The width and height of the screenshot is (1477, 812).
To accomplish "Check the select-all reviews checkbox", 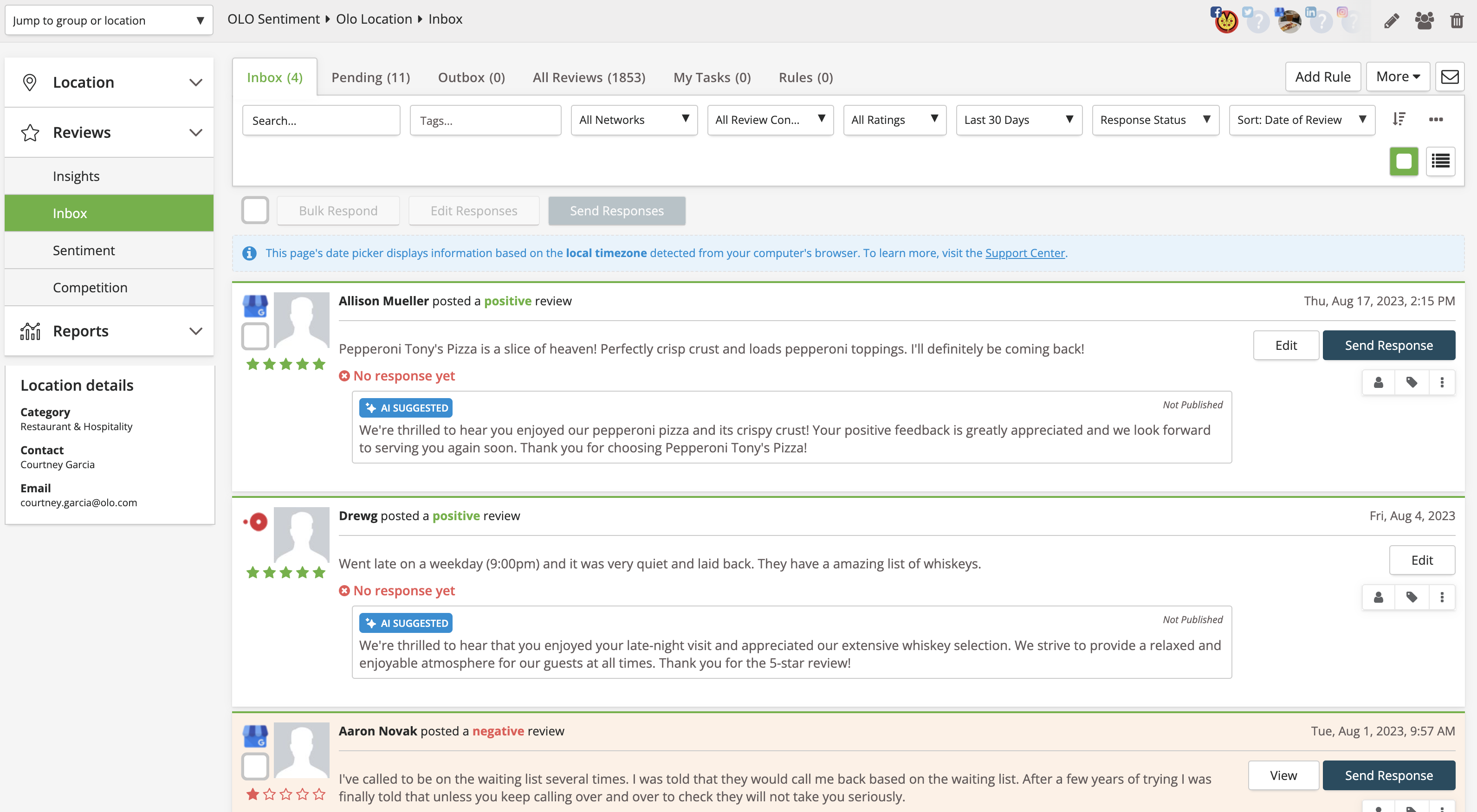I will [255, 210].
